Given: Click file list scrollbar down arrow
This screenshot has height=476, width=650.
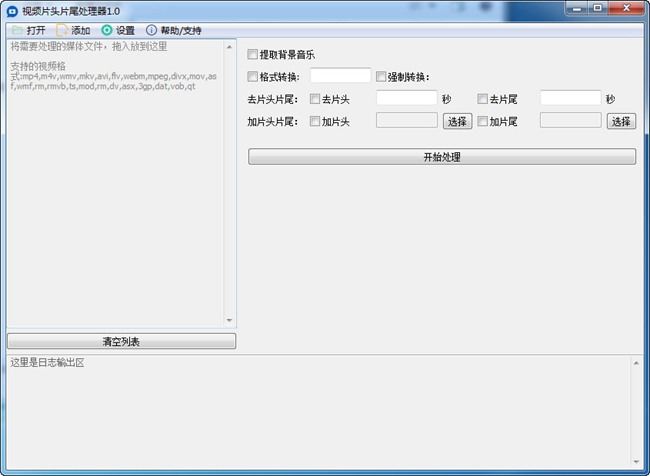Looking at the screenshot, I should point(229,320).
